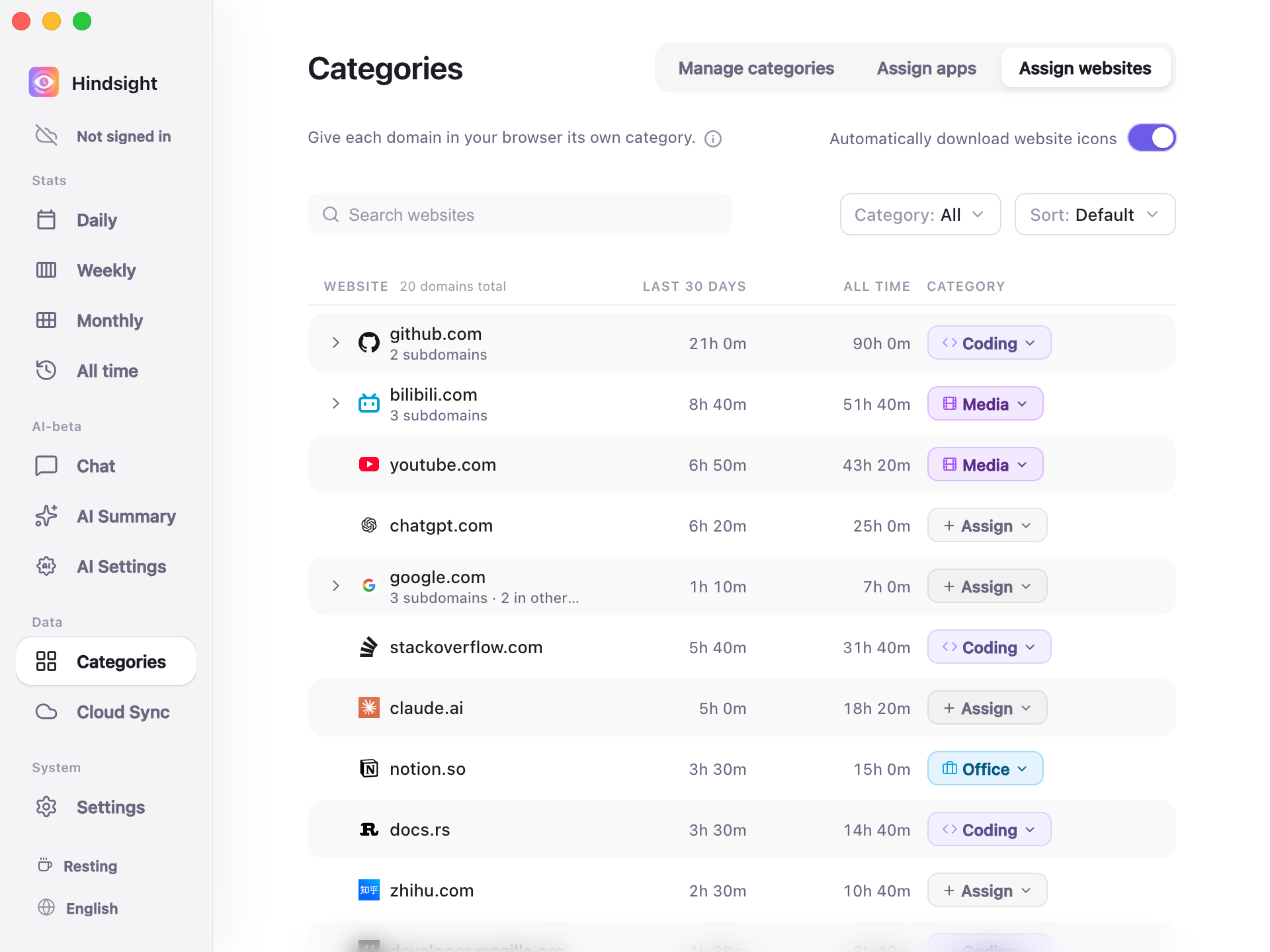
Task: Open the Media category dropdown for bilibili.com
Action: pyautogui.click(x=985, y=403)
